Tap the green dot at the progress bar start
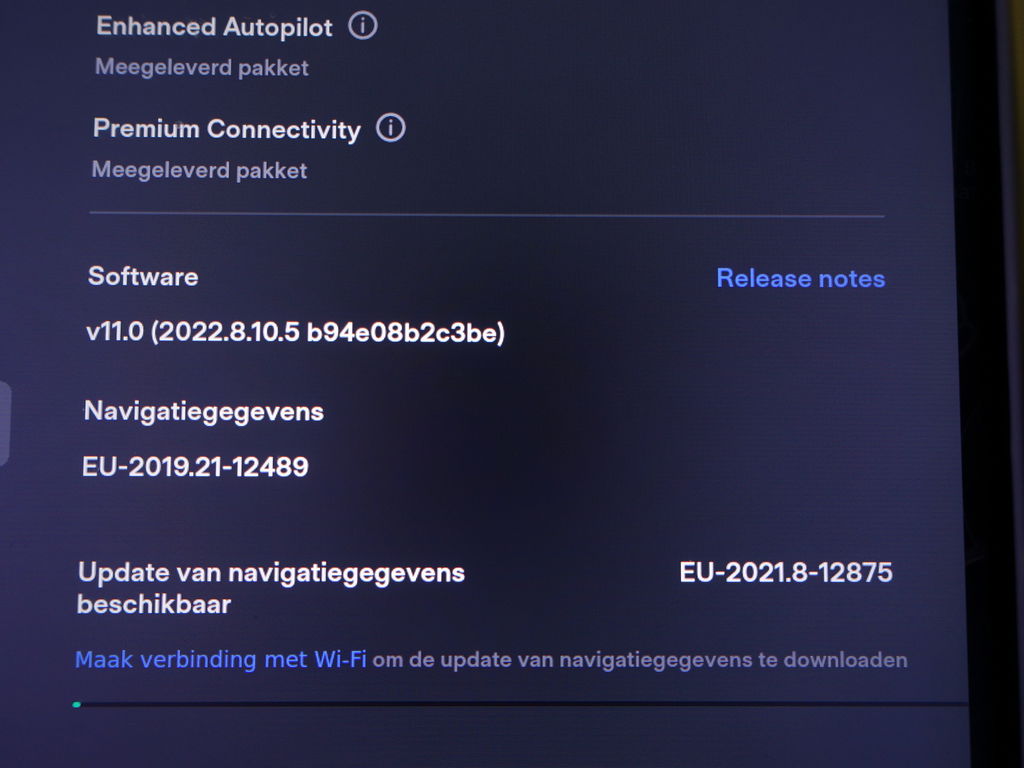The image size is (1024, 768). tap(77, 705)
